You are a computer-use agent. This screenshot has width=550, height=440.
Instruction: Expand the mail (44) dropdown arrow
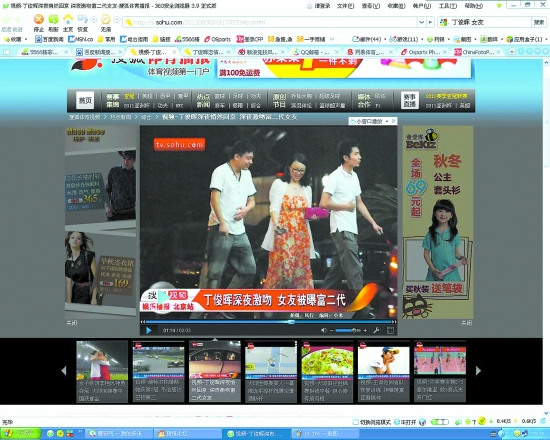point(385,39)
